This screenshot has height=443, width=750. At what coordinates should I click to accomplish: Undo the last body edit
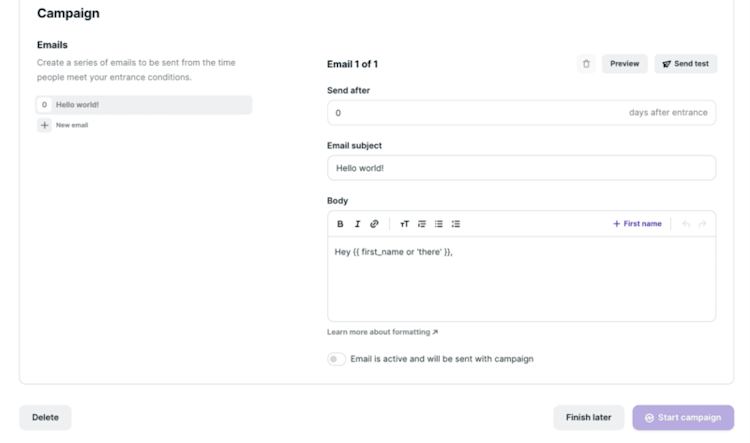click(x=686, y=224)
